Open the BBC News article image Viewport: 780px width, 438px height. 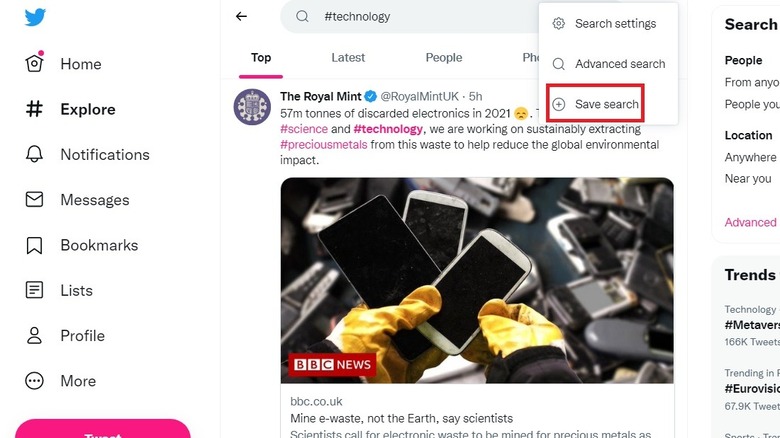[477, 280]
